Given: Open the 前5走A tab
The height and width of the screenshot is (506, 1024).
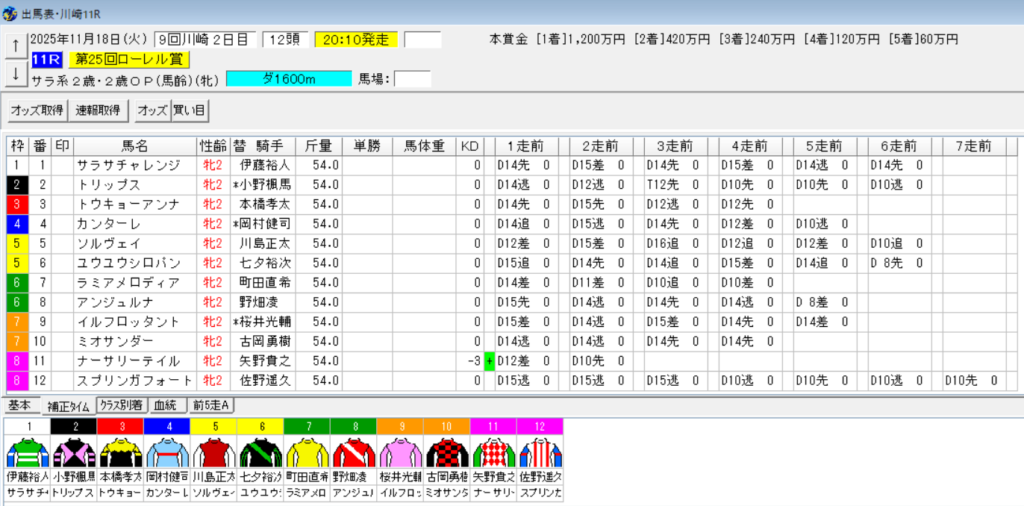Looking at the screenshot, I should [212, 405].
